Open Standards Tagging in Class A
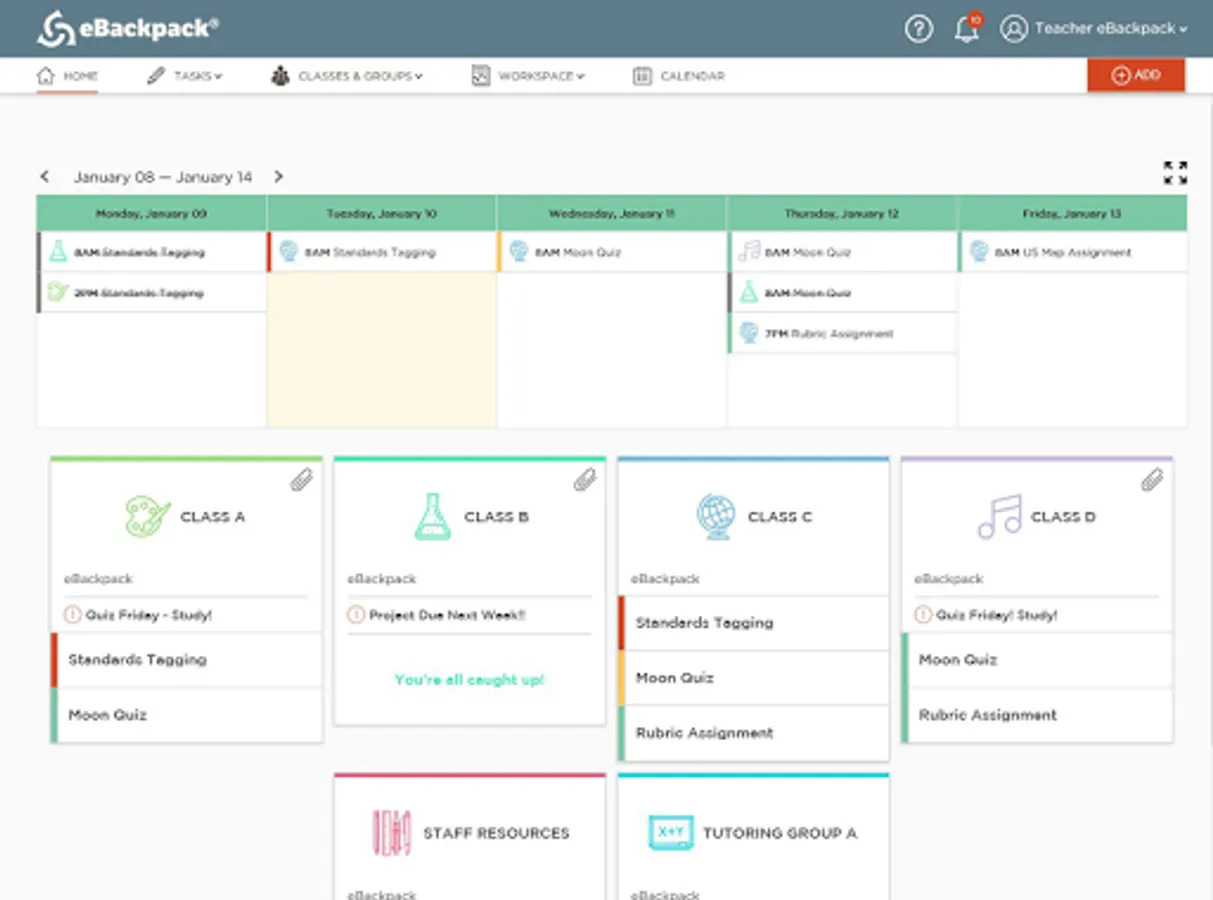The width and height of the screenshot is (1213, 900). (186, 660)
